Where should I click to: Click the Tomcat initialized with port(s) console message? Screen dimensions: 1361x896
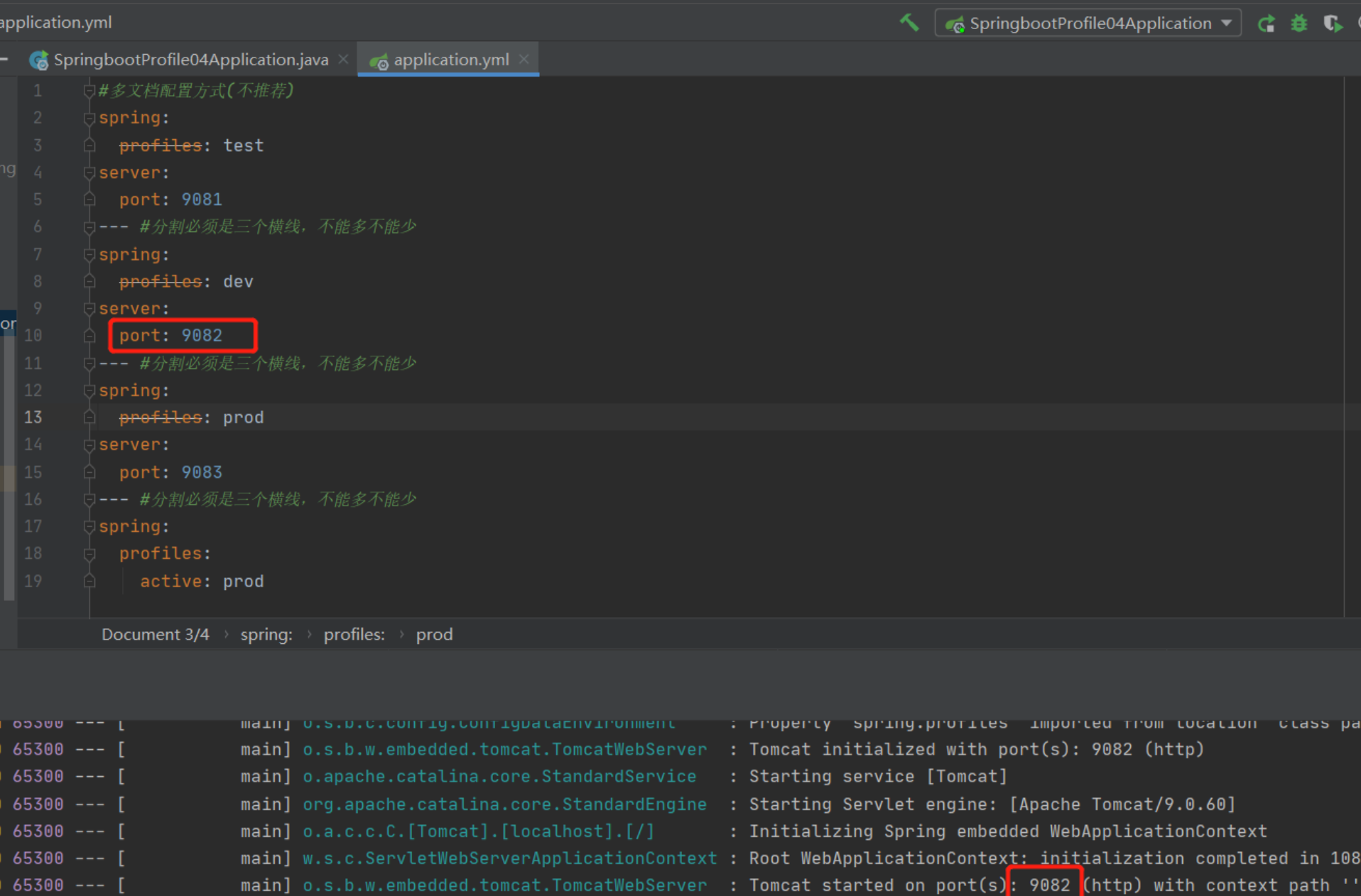click(x=977, y=750)
